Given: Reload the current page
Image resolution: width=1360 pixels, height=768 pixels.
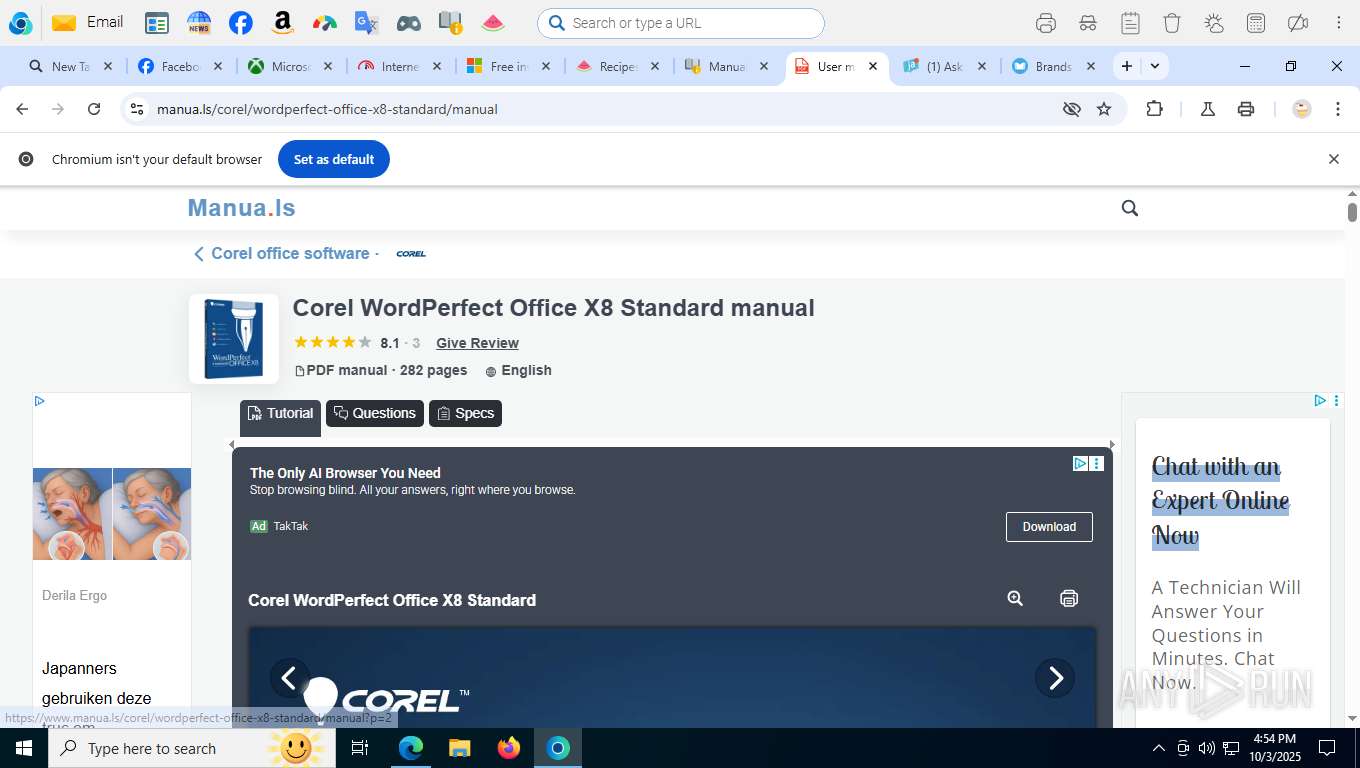Looking at the screenshot, I should (x=94, y=109).
